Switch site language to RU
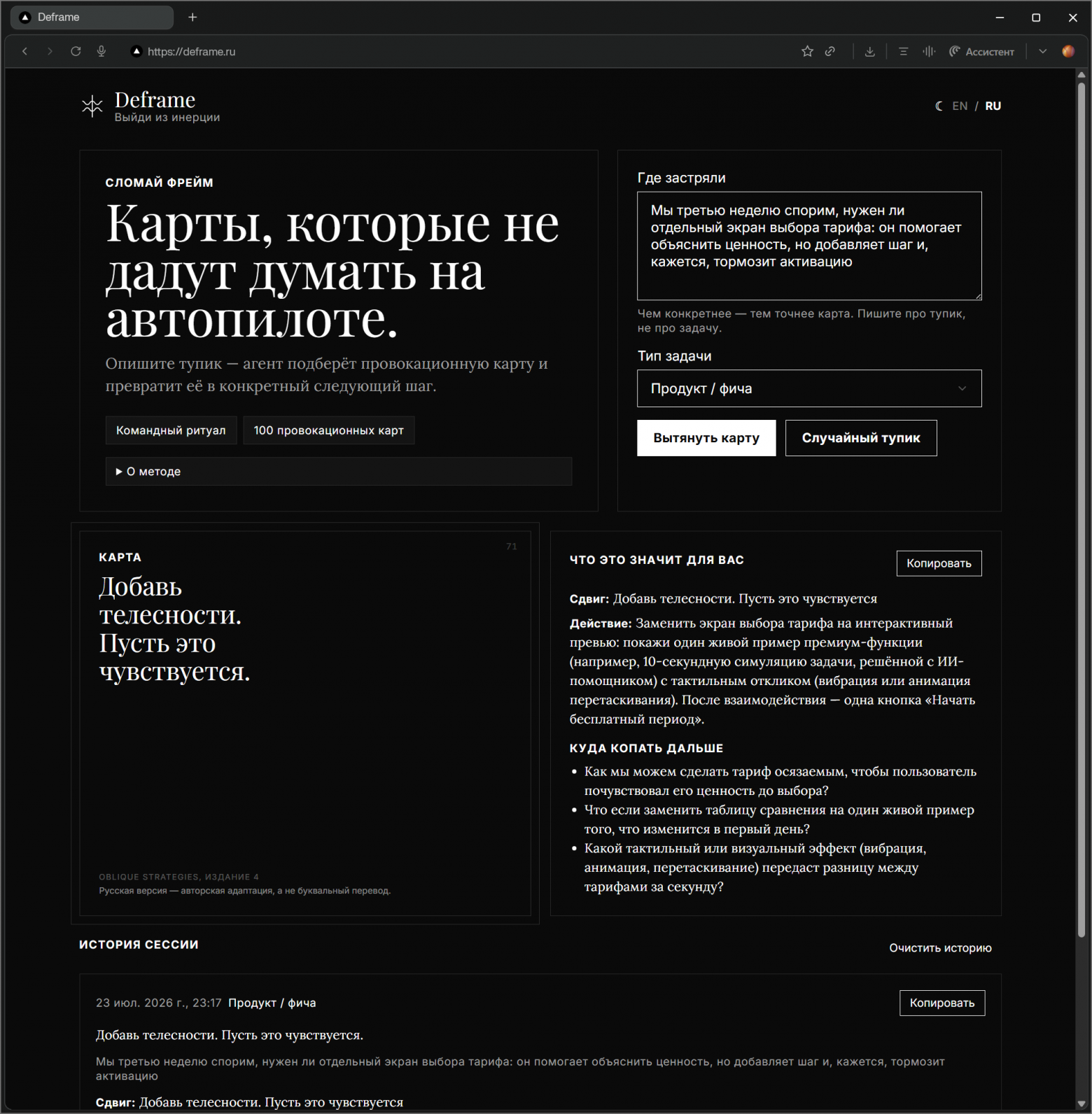 click(x=993, y=106)
